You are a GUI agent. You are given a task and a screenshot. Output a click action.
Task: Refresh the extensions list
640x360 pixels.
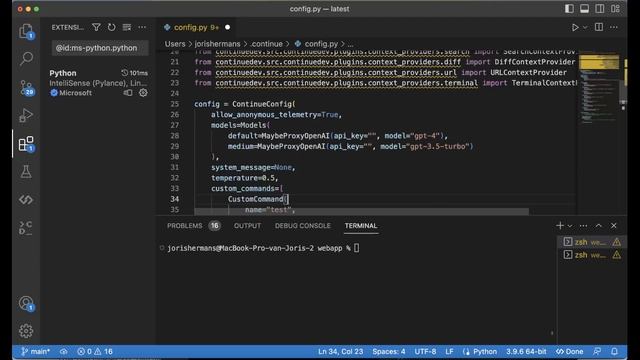pos(111,27)
